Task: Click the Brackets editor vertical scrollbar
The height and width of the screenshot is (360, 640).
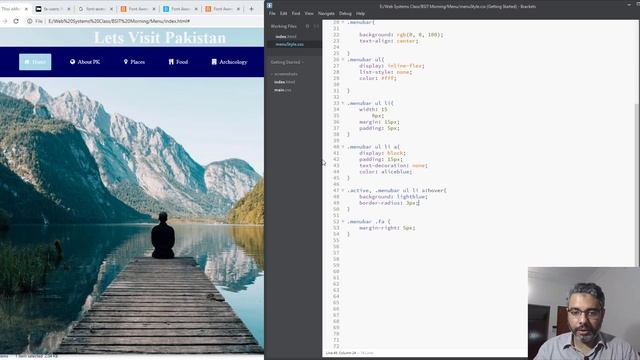Action: (637, 185)
